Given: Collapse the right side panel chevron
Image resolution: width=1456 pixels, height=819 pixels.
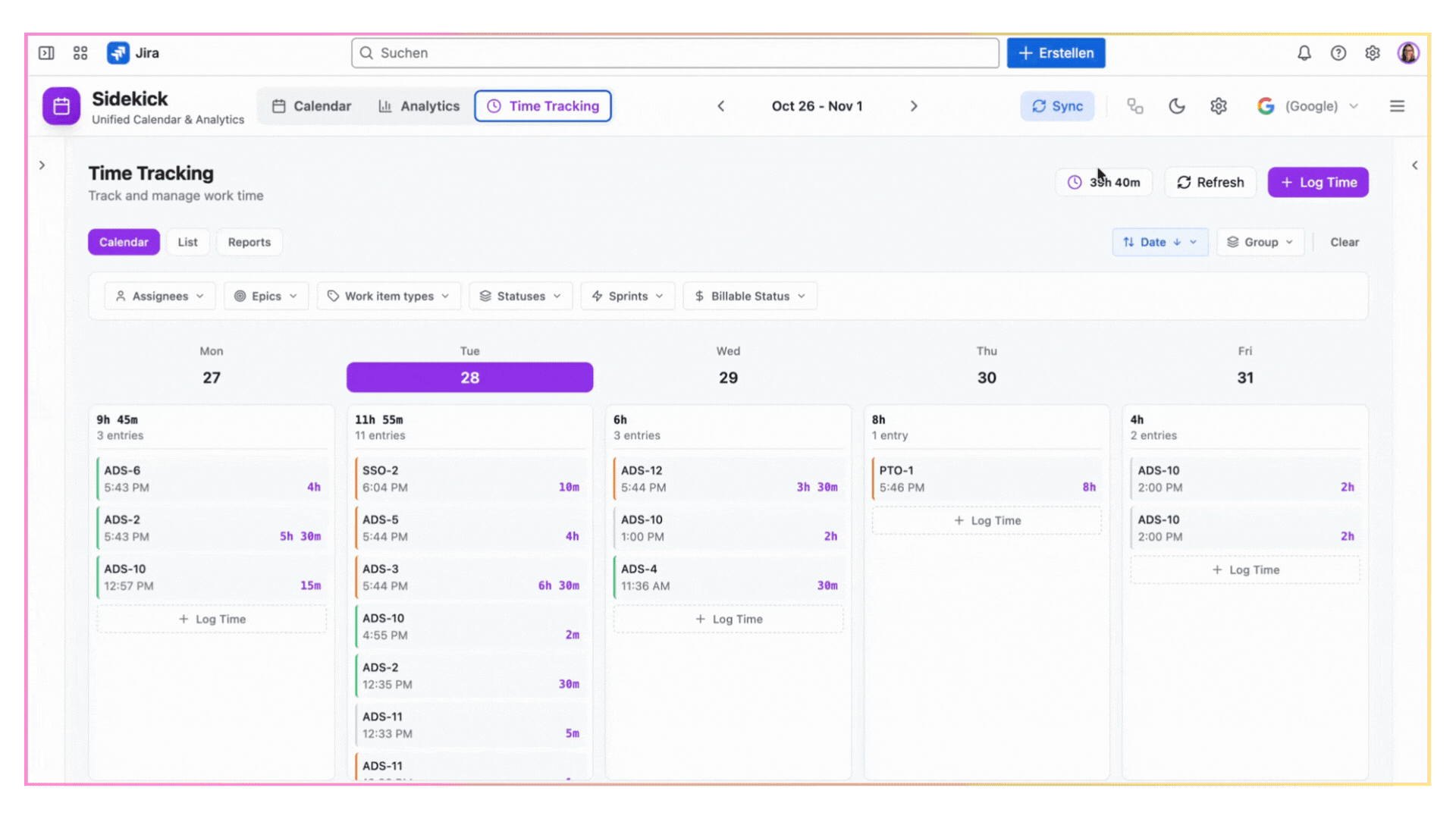Looking at the screenshot, I should pyautogui.click(x=1414, y=165).
